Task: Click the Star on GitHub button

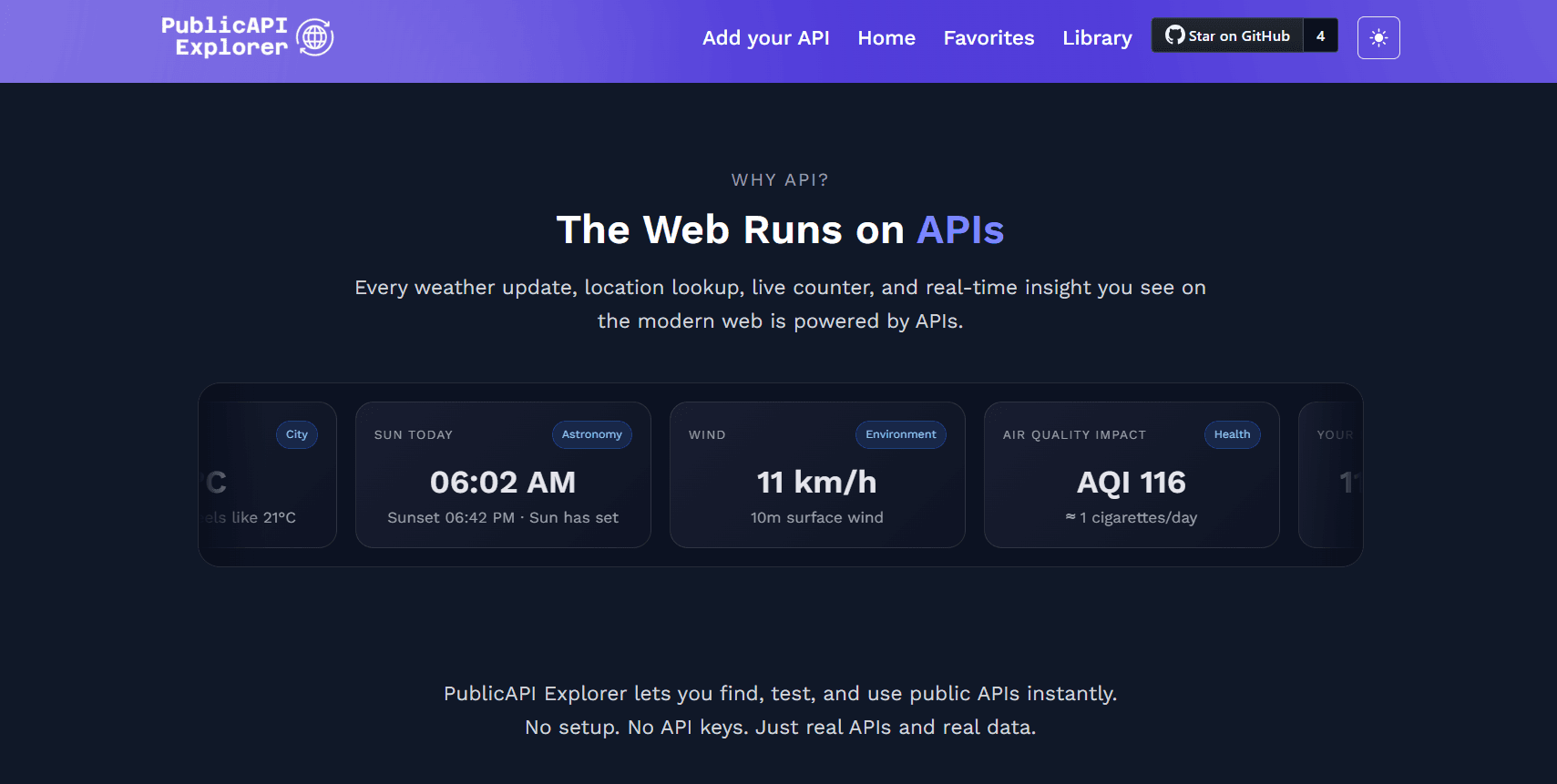Action: pyautogui.click(x=1227, y=36)
